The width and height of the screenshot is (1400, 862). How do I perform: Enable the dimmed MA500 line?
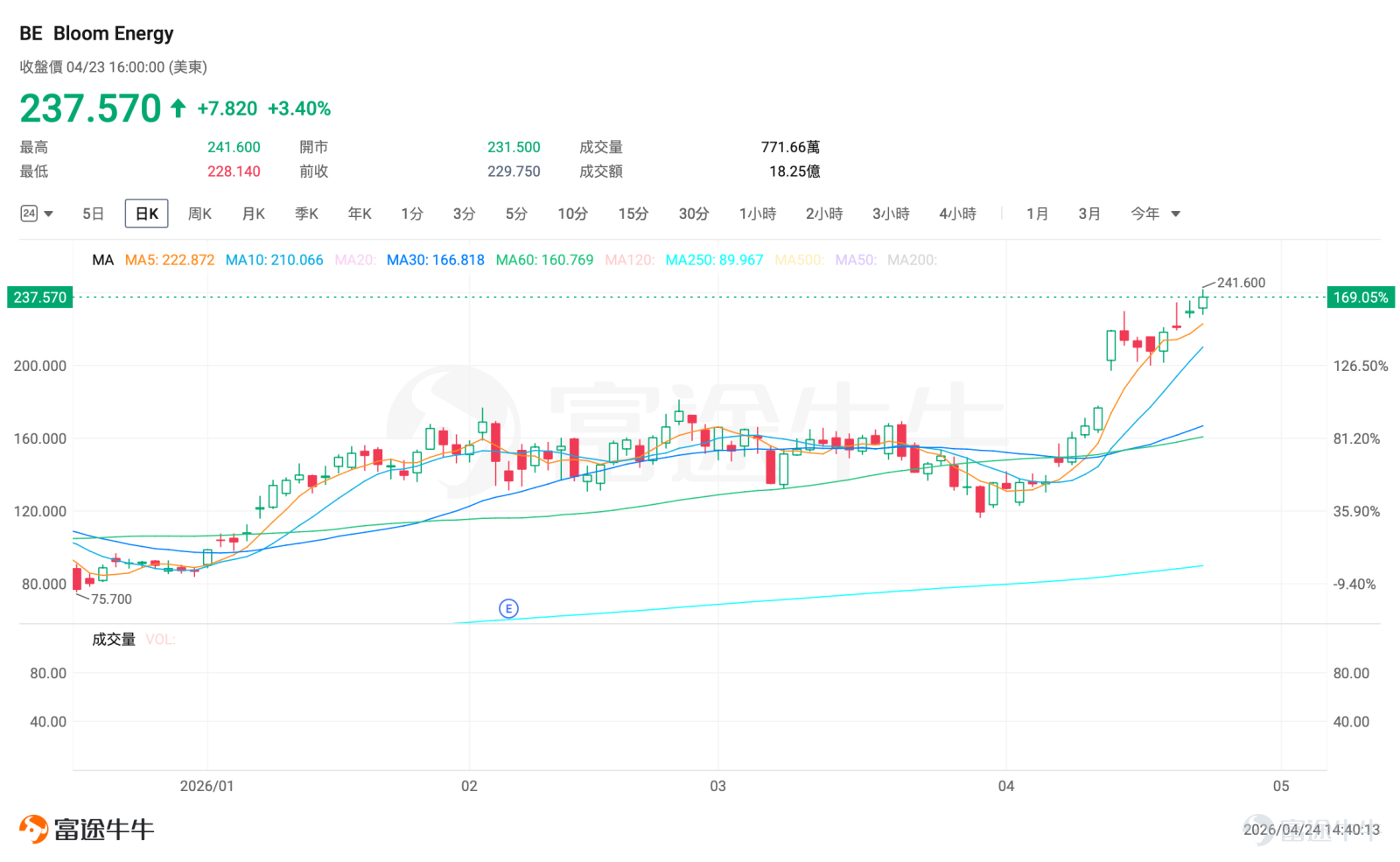pyautogui.click(x=799, y=260)
